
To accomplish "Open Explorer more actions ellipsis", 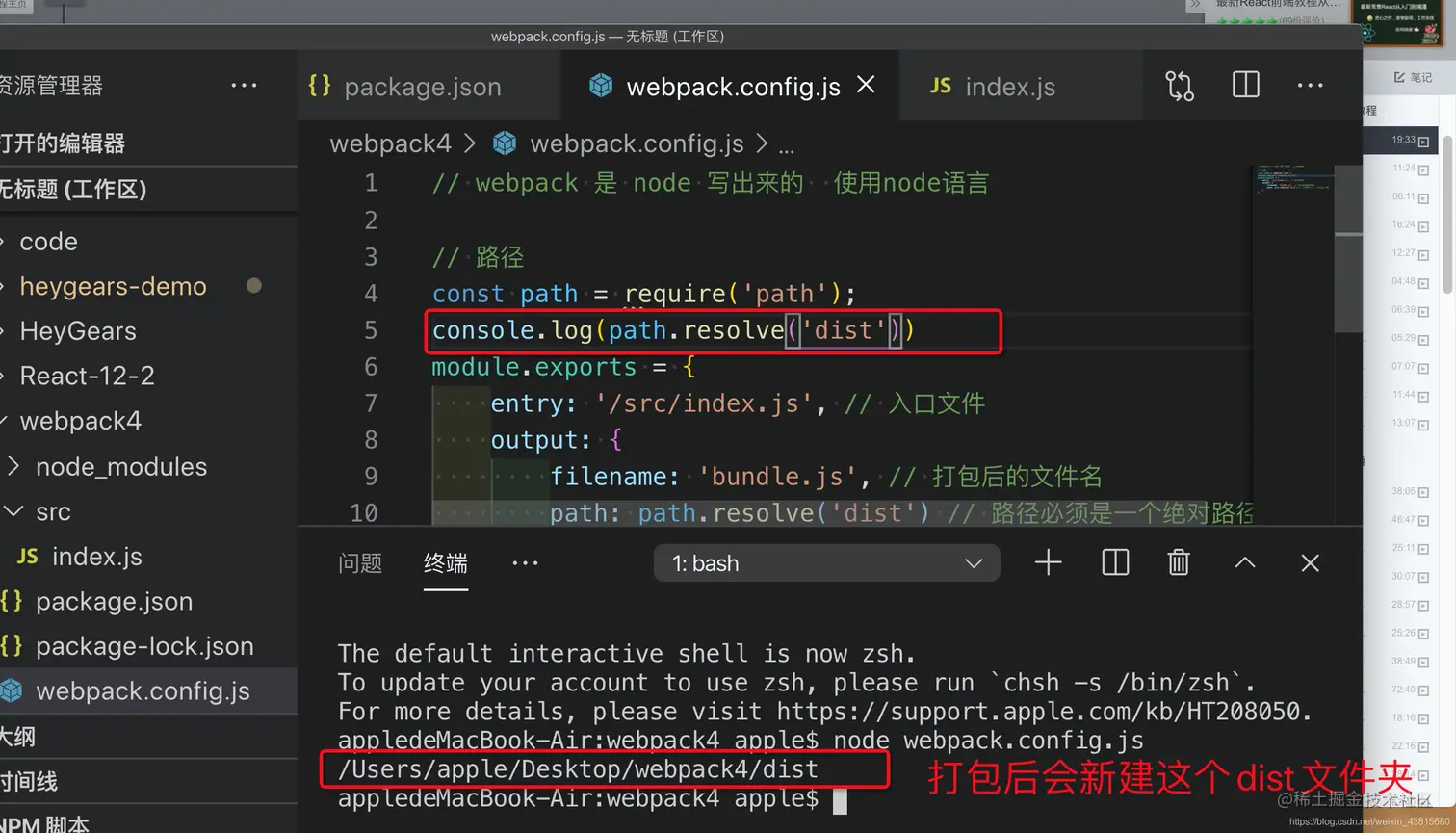I will tap(244, 85).
